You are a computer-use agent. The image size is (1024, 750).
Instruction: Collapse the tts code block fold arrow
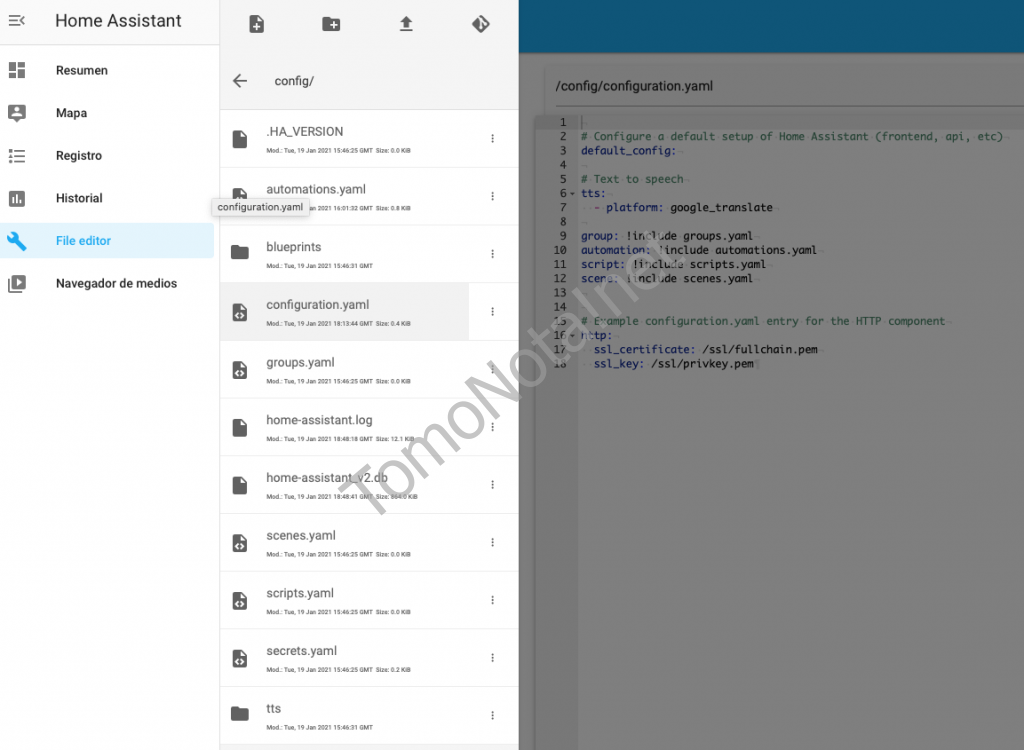[x=572, y=194]
